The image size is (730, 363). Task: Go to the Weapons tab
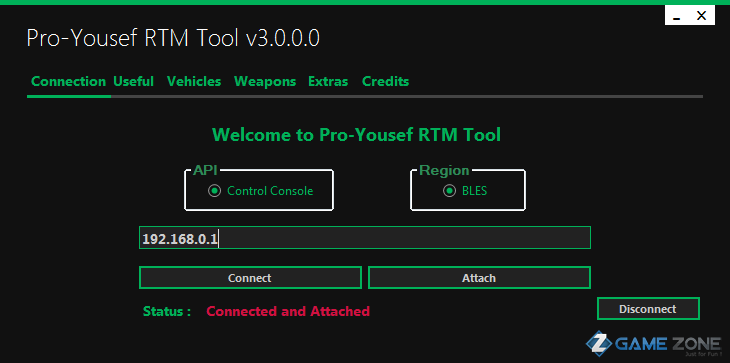pyautogui.click(x=265, y=81)
